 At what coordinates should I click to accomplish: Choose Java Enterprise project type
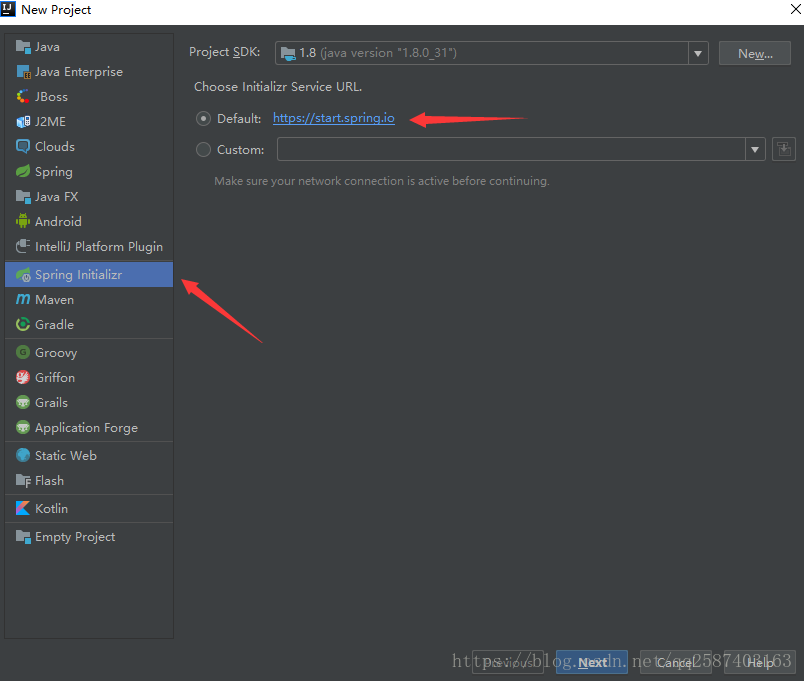pyautogui.click(x=89, y=72)
